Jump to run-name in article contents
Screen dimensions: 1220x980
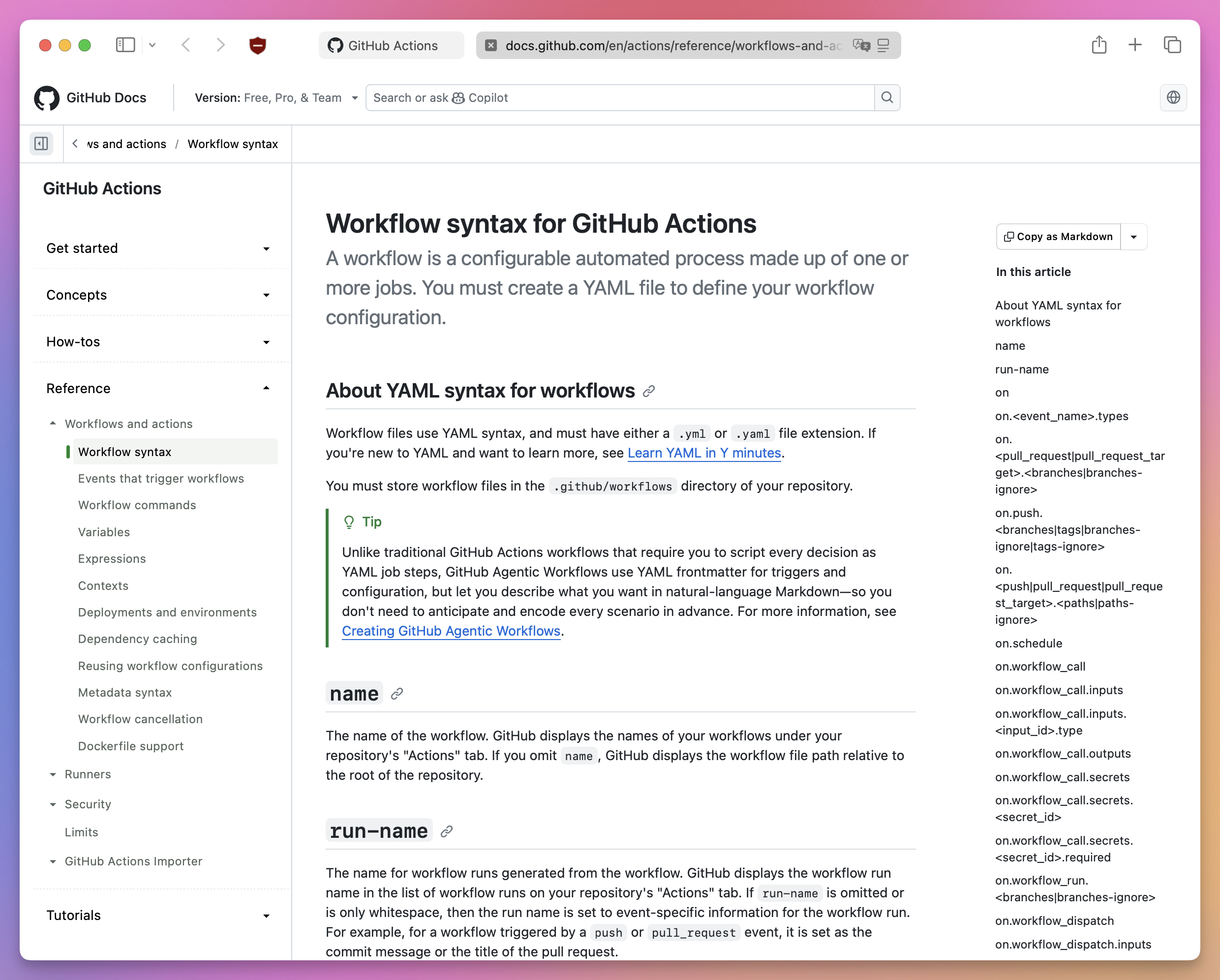click(1021, 369)
